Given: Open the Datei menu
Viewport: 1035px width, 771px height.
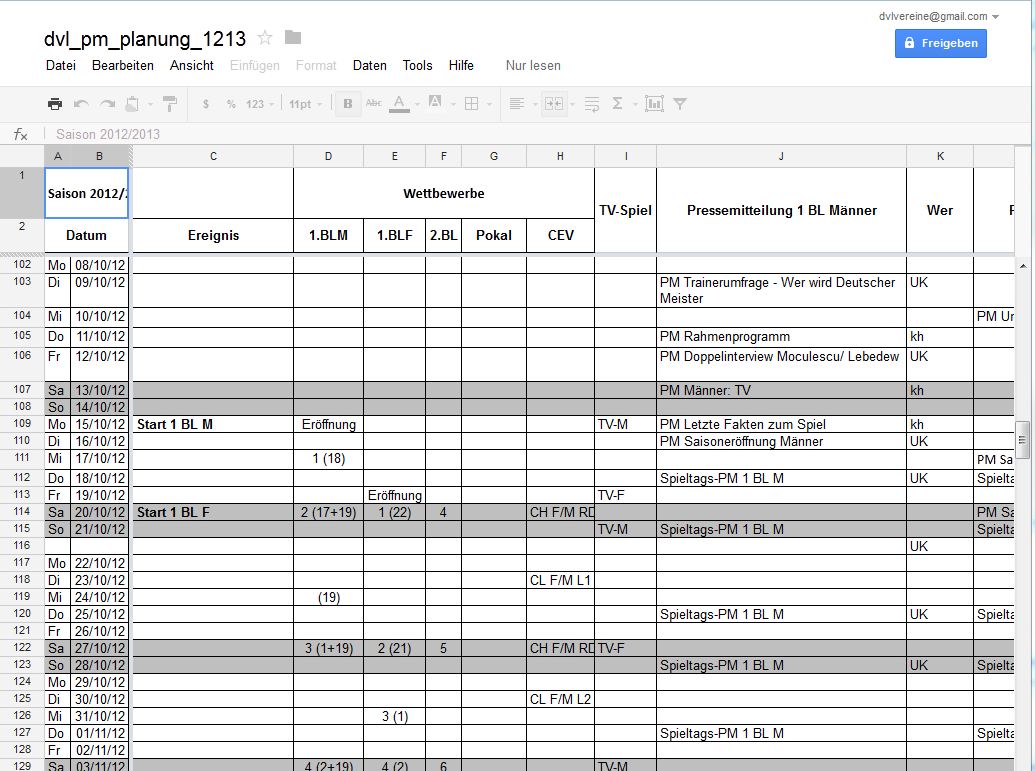Looking at the screenshot, I should [61, 65].
